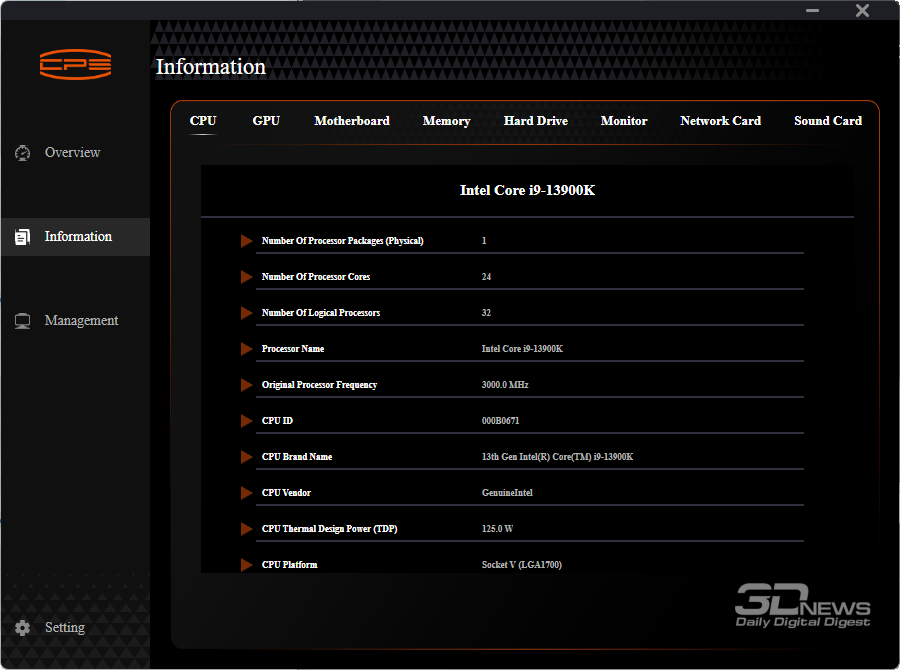Image resolution: width=900 pixels, height=670 pixels.
Task: Click the CPU Thermal Design Power (TDP) label
Action: point(329,529)
